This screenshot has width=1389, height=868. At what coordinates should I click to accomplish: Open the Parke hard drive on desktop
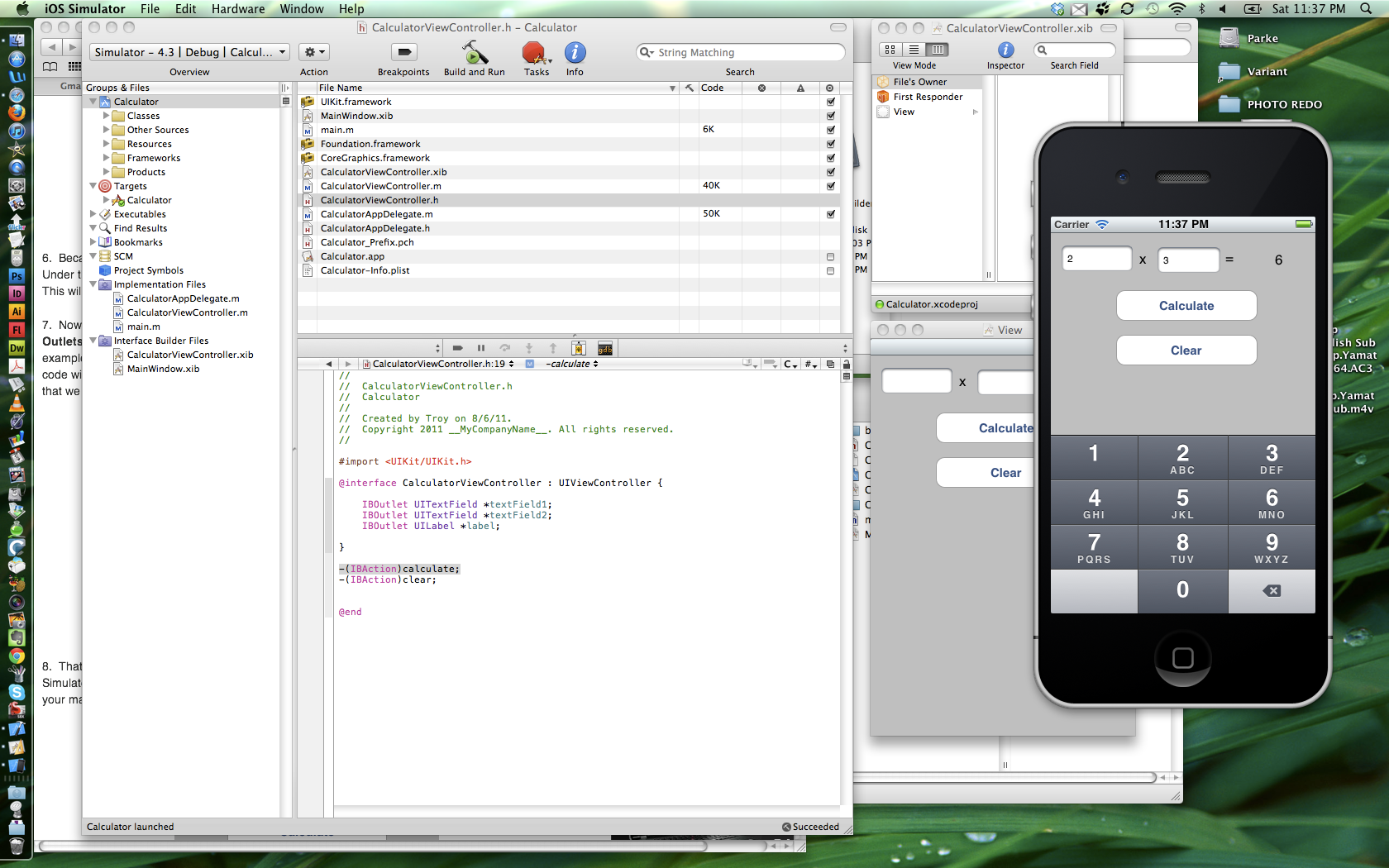[x=1230, y=37]
